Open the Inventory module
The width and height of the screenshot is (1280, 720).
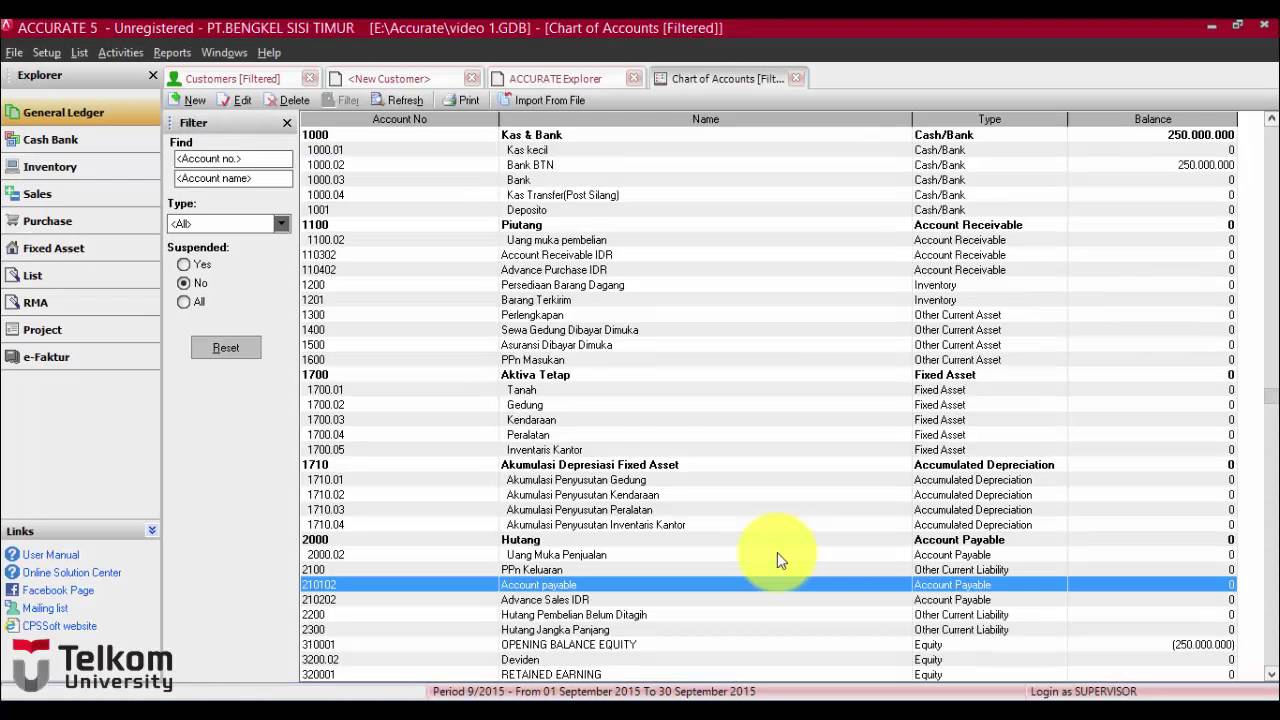55,166
